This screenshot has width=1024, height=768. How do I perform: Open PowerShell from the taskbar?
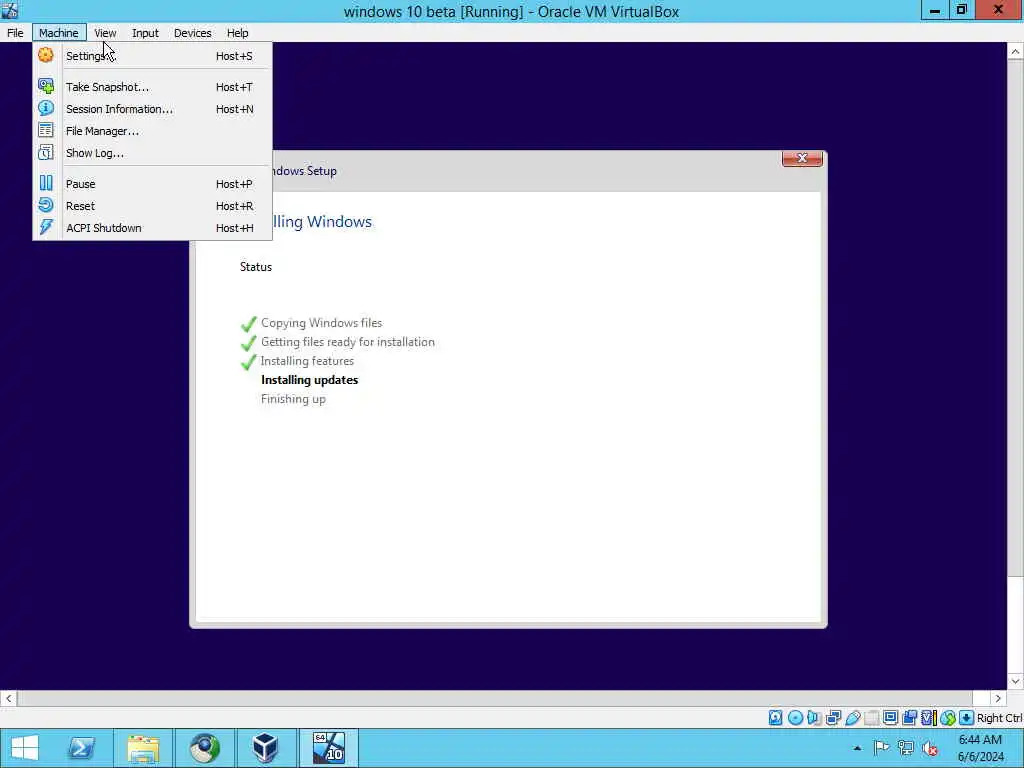82,748
